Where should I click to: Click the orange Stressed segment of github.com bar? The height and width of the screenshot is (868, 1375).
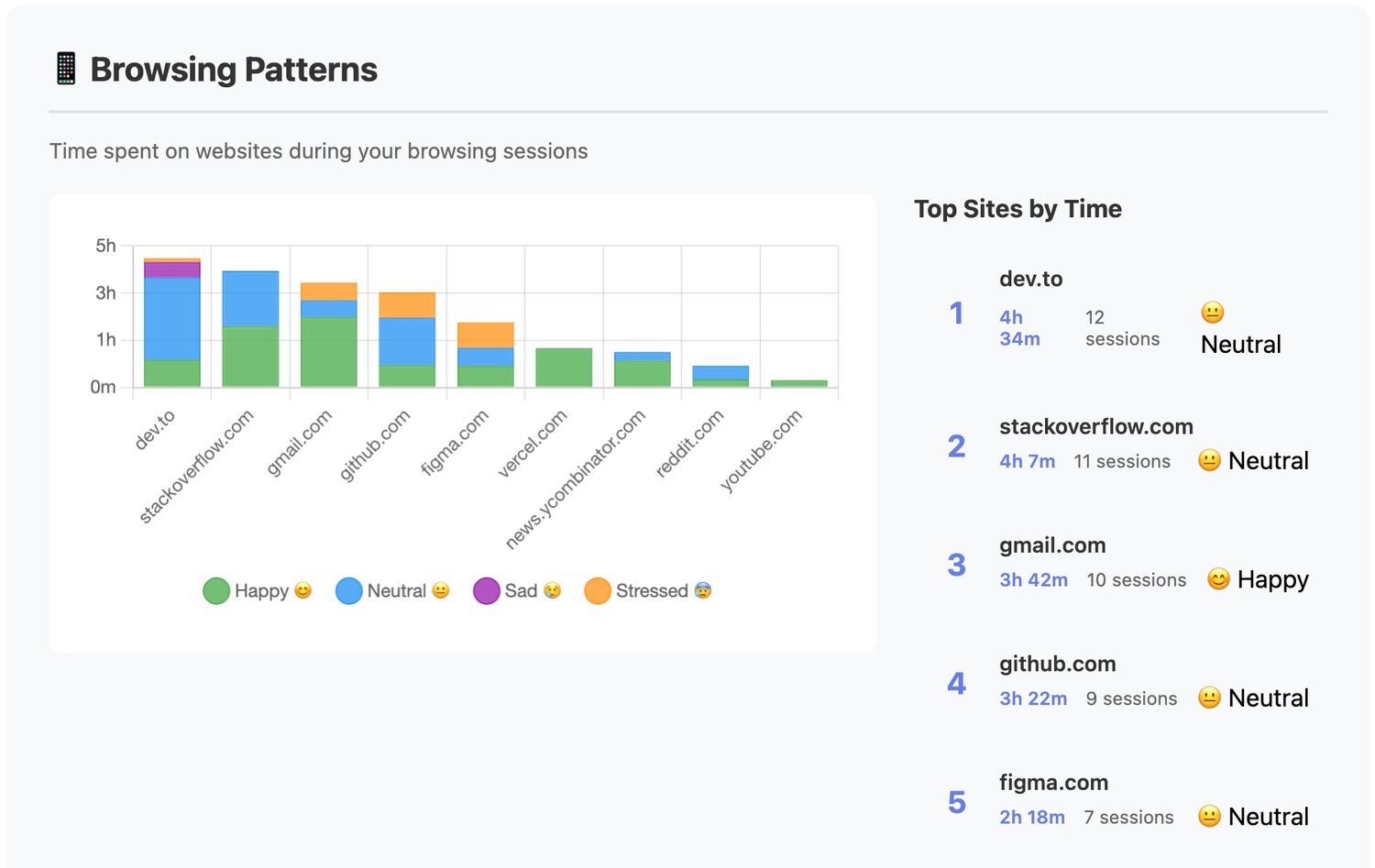click(x=407, y=305)
